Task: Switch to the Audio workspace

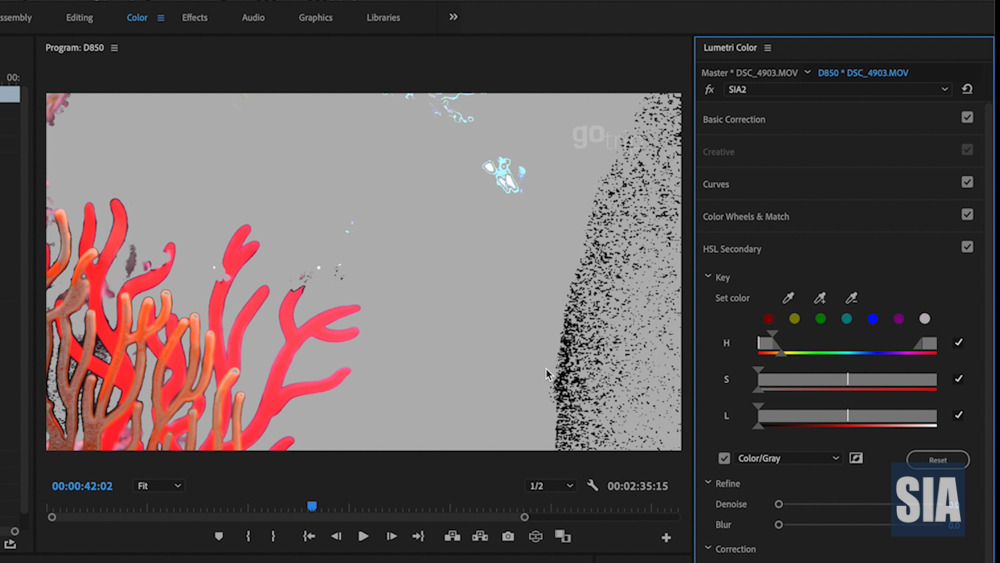Action: tap(253, 18)
